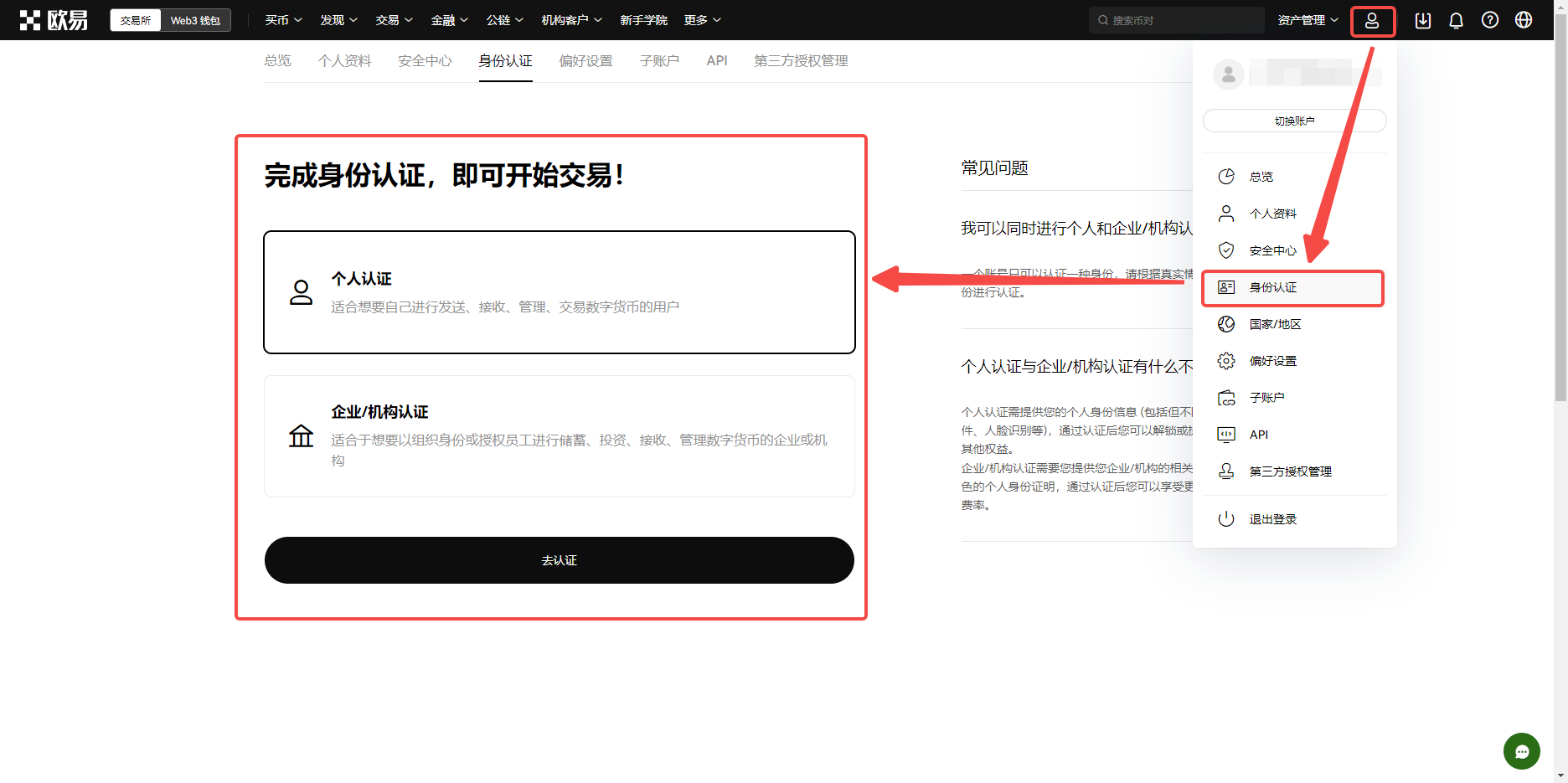Viewport: 1568px width, 783px height.
Task: Switch to 交易所 mode
Action: (x=136, y=20)
